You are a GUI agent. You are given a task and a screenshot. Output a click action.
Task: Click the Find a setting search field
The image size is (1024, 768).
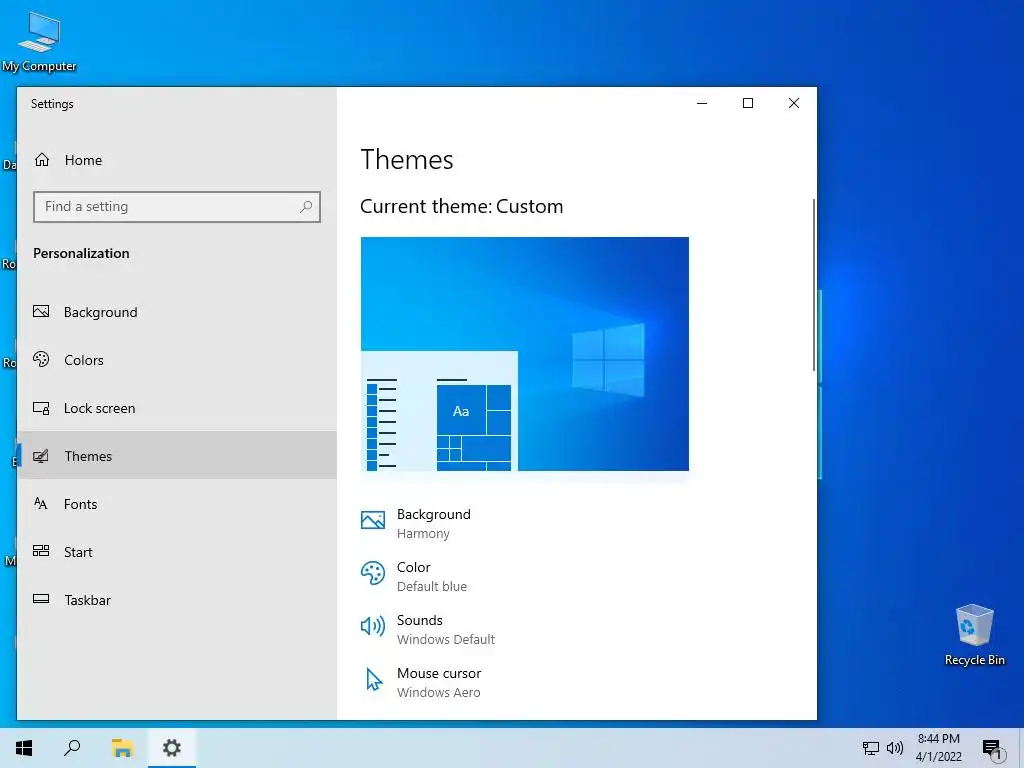click(x=176, y=207)
